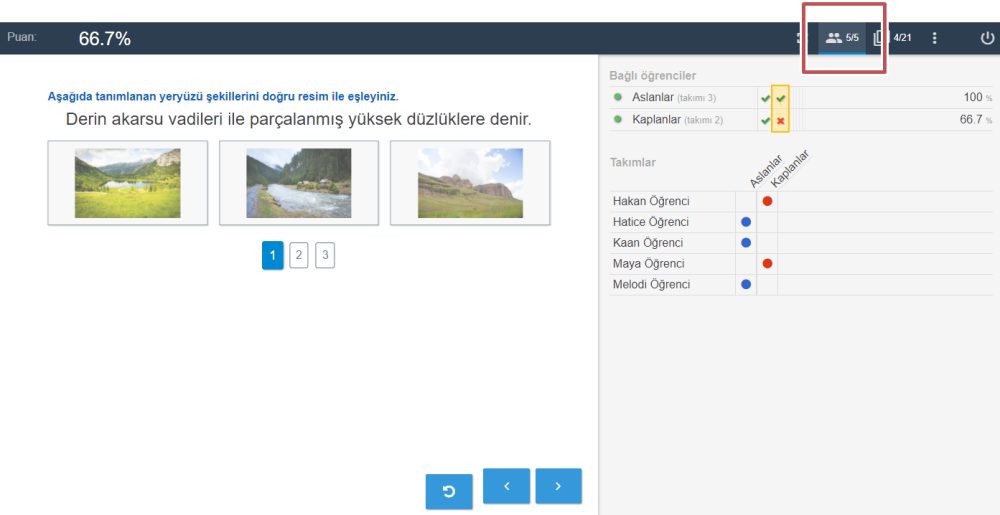Click the reset exercise circular arrow button
The image size is (1000, 515).
click(449, 491)
